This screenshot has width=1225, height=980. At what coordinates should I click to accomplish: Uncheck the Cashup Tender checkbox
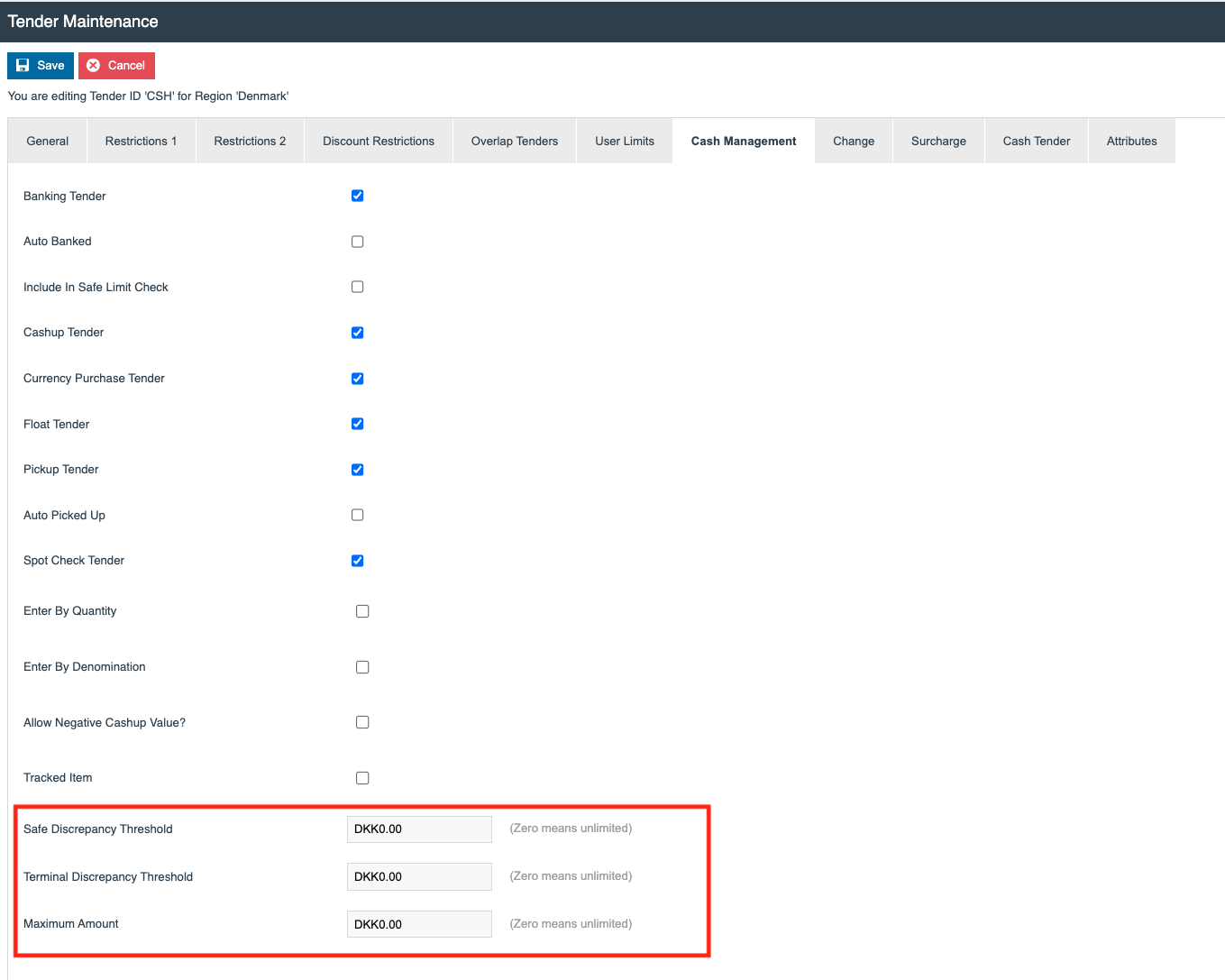(358, 333)
